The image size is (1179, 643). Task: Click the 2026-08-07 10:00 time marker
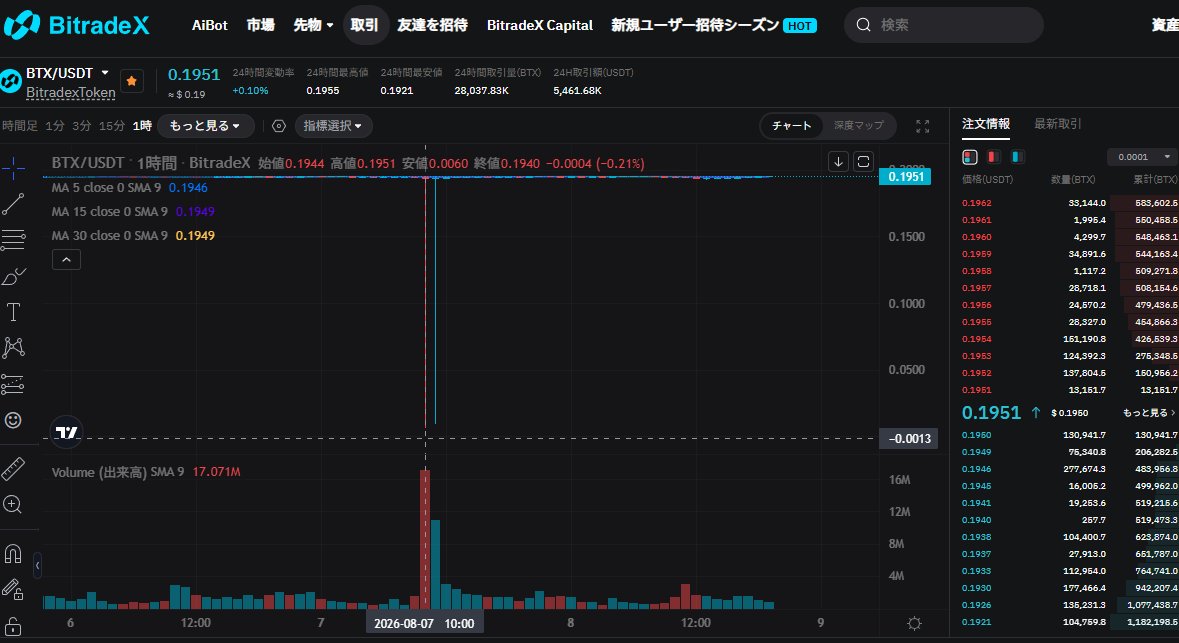click(x=424, y=623)
